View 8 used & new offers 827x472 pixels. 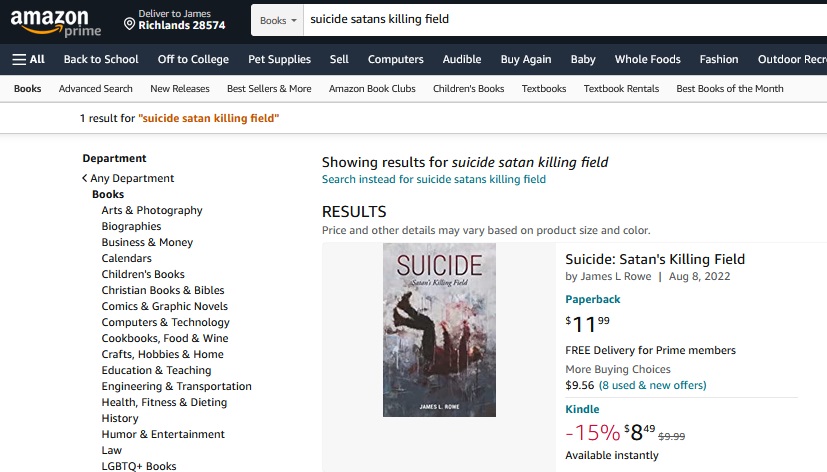652,385
